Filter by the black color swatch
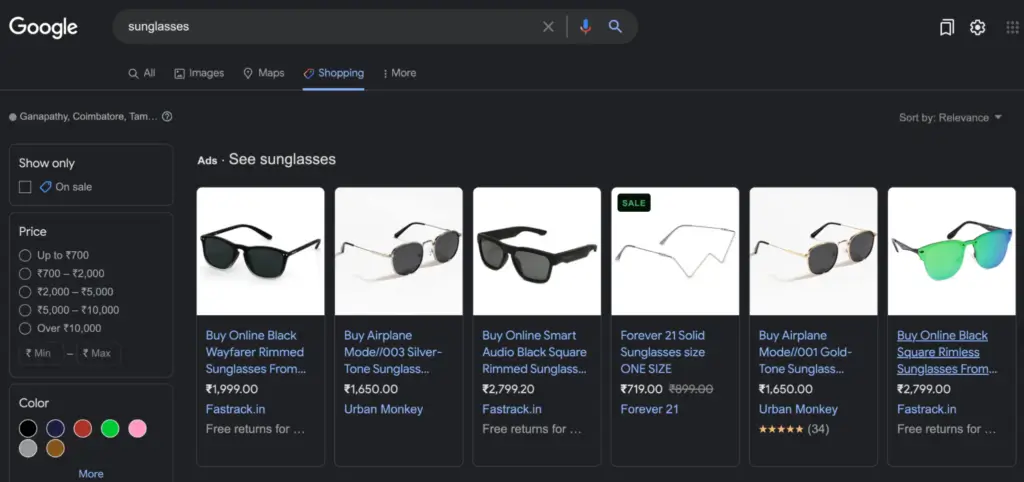The height and width of the screenshot is (482, 1024). point(28,429)
